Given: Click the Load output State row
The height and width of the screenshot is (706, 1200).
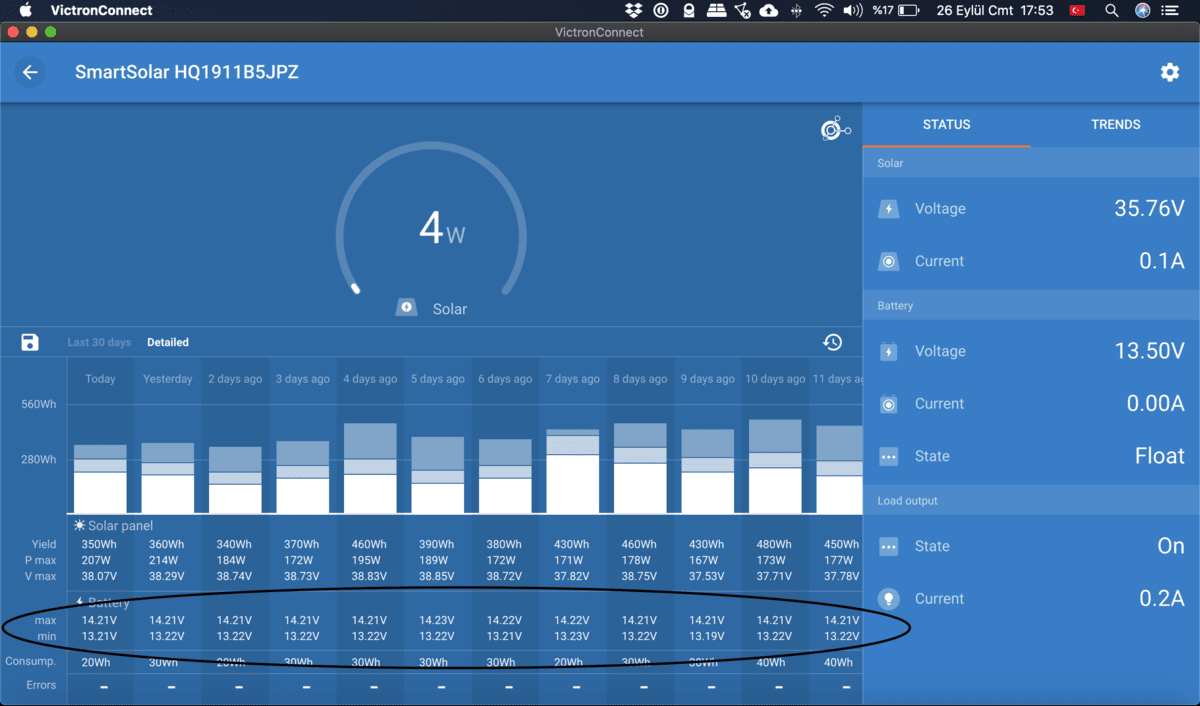Looking at the screenshot, I should [1030, 547].
